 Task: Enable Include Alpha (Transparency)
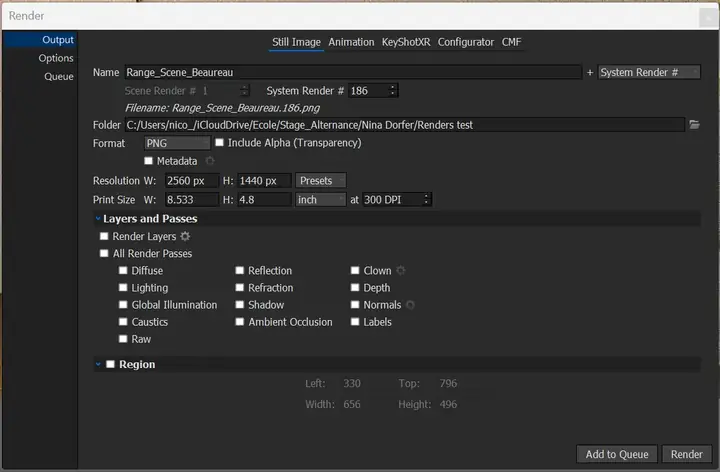click(219, 142)
